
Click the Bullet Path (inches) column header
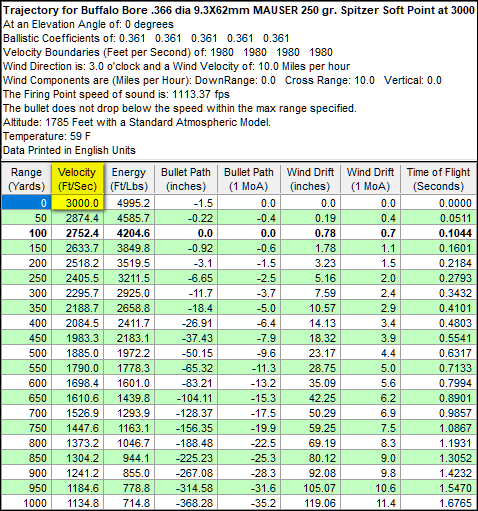pyautogui.click(x=186, y=179)
